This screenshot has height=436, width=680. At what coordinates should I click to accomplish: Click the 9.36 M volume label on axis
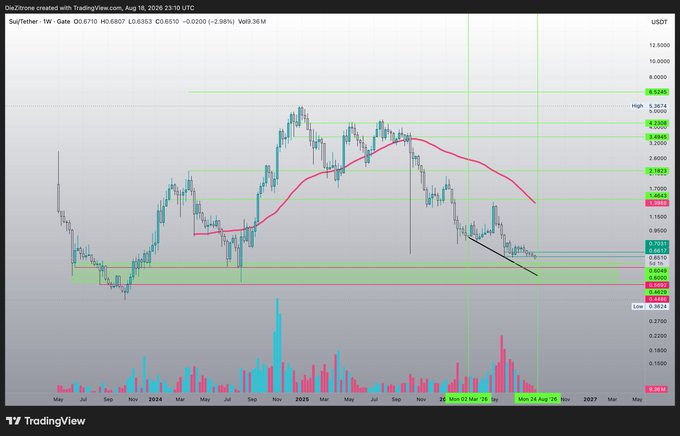(x=657, y=390)
